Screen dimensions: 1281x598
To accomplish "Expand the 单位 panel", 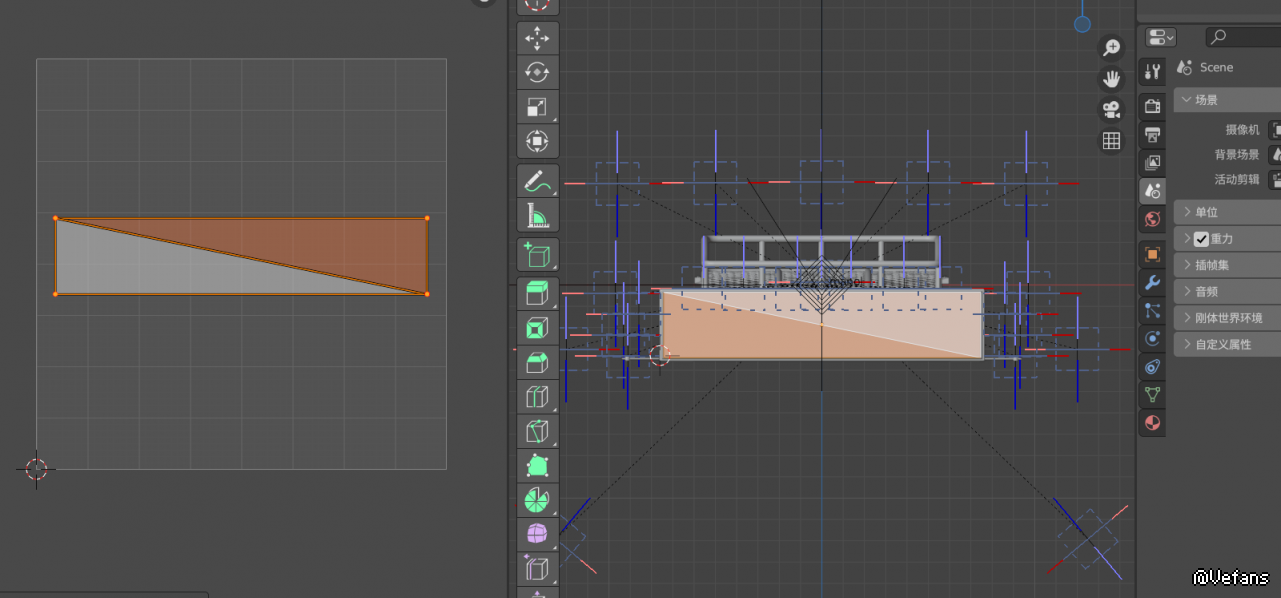I will pos(1206,212).
